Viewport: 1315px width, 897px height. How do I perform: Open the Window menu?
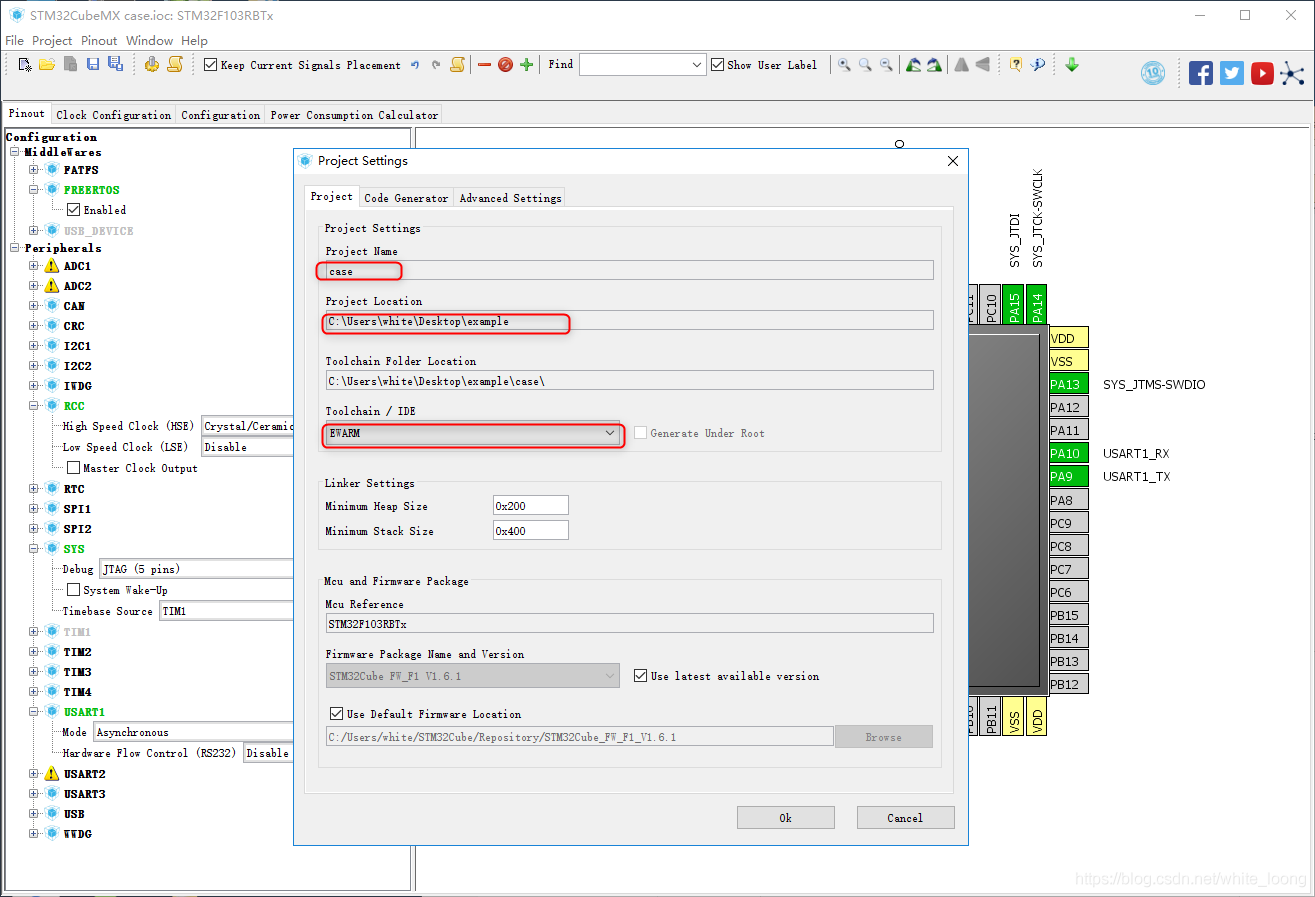[149, 41]
